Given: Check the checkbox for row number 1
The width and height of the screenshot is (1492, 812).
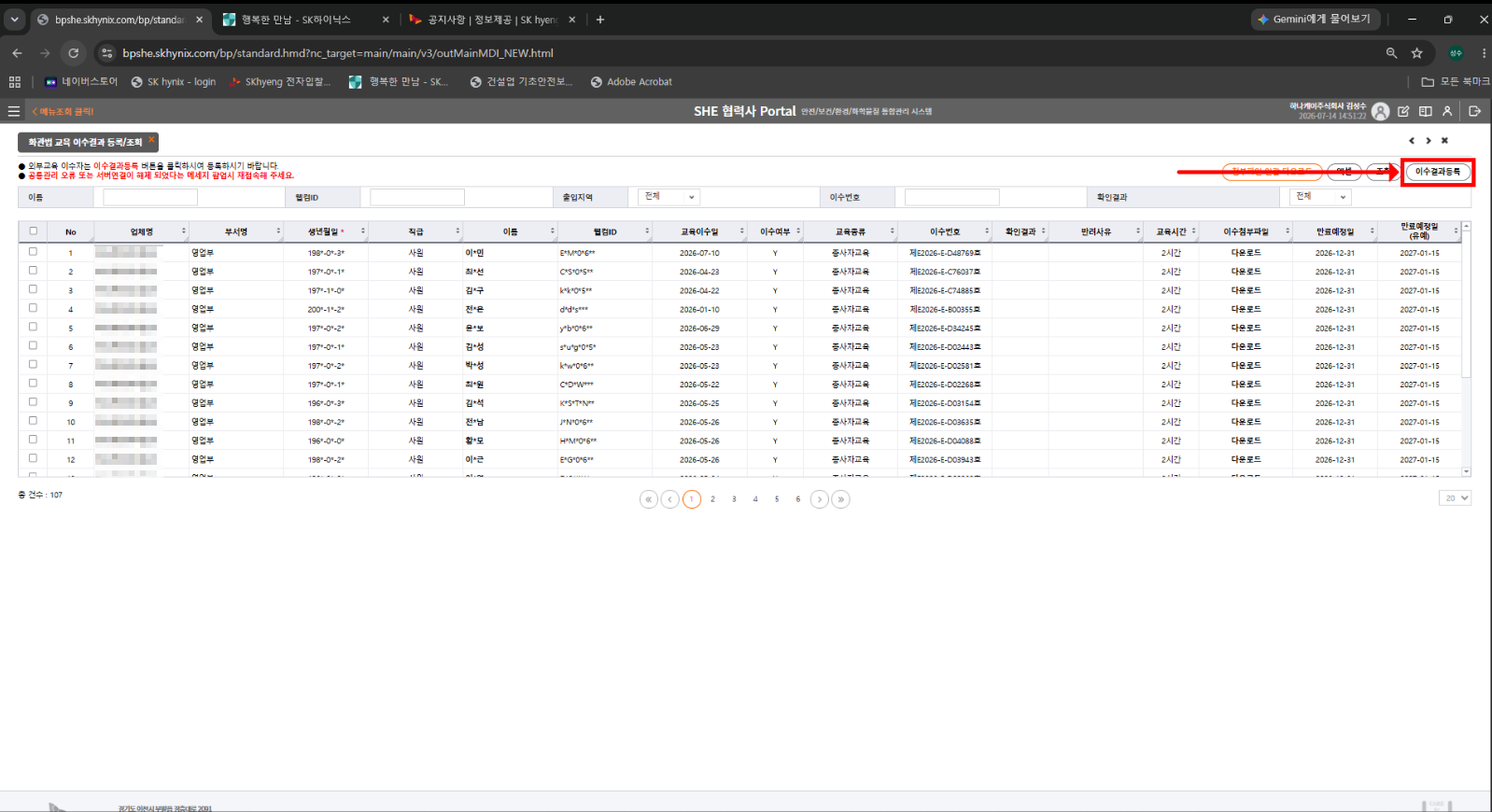Looking at the screenshot, I should [x=34, y=252].
